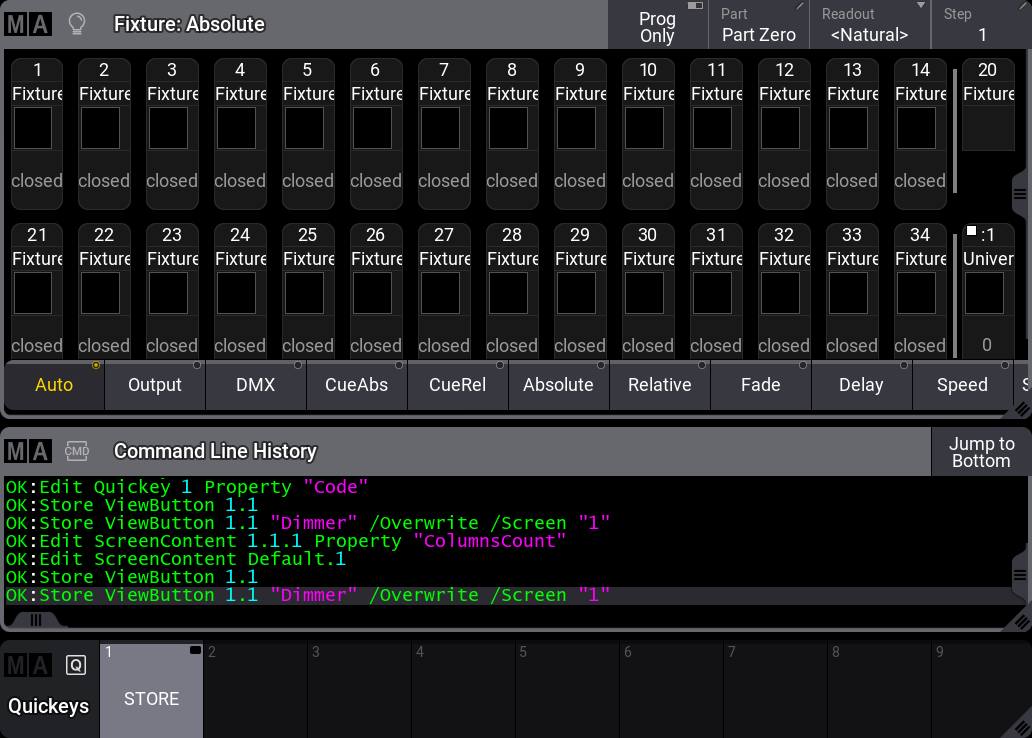Switch to the DMX layer tab

click(256, 385)
